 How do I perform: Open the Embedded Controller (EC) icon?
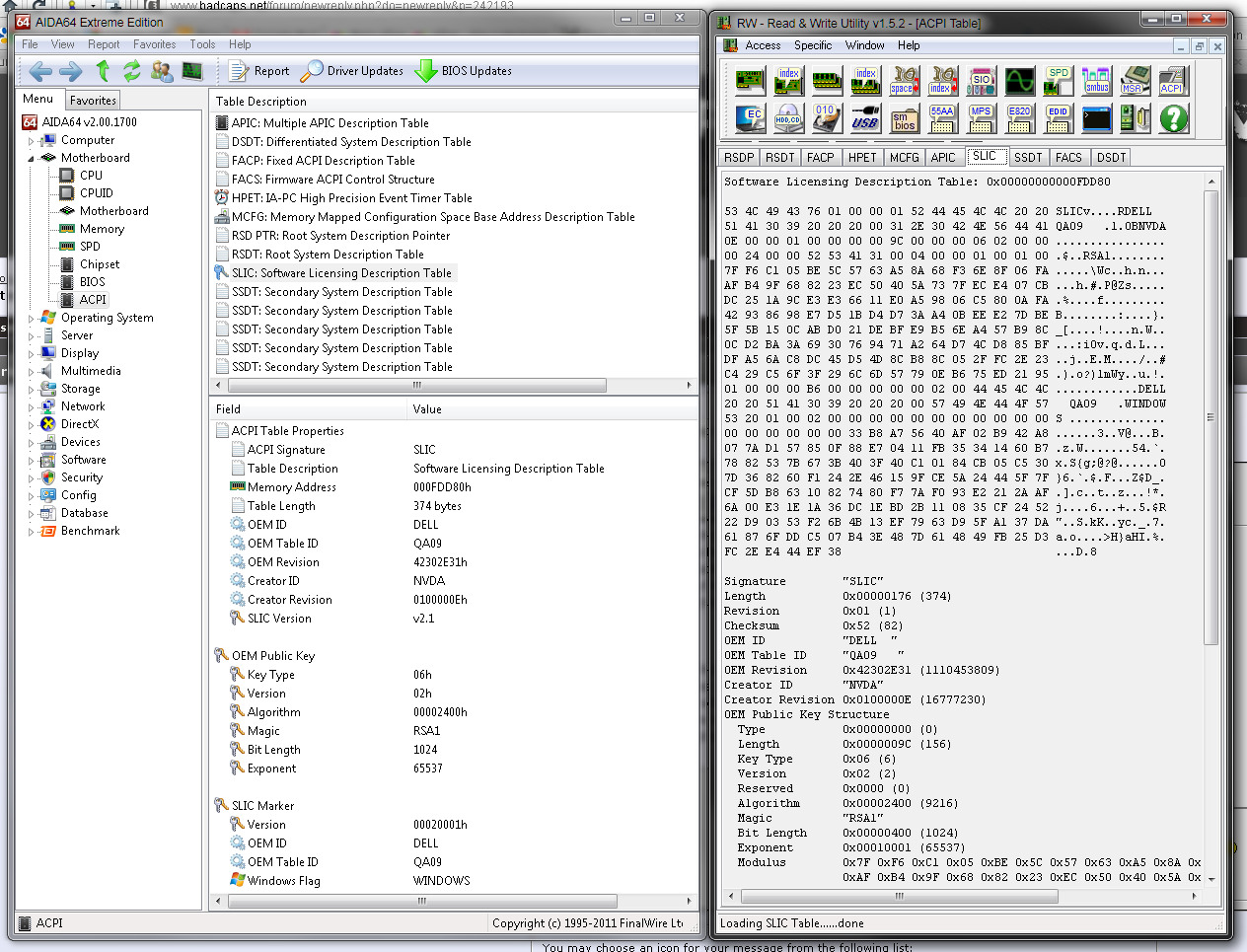pos(750,119)
